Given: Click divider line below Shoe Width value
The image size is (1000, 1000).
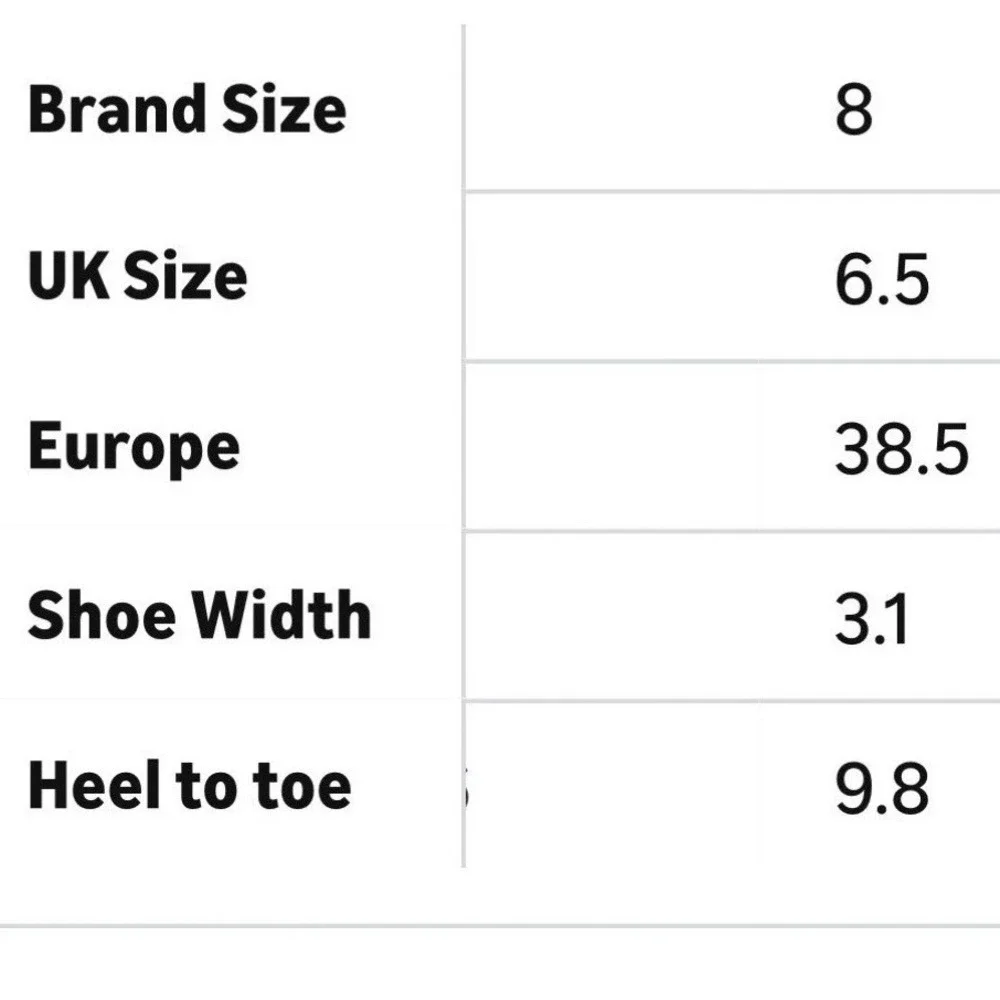Looking at the screenshot, I should coord(732,701).
